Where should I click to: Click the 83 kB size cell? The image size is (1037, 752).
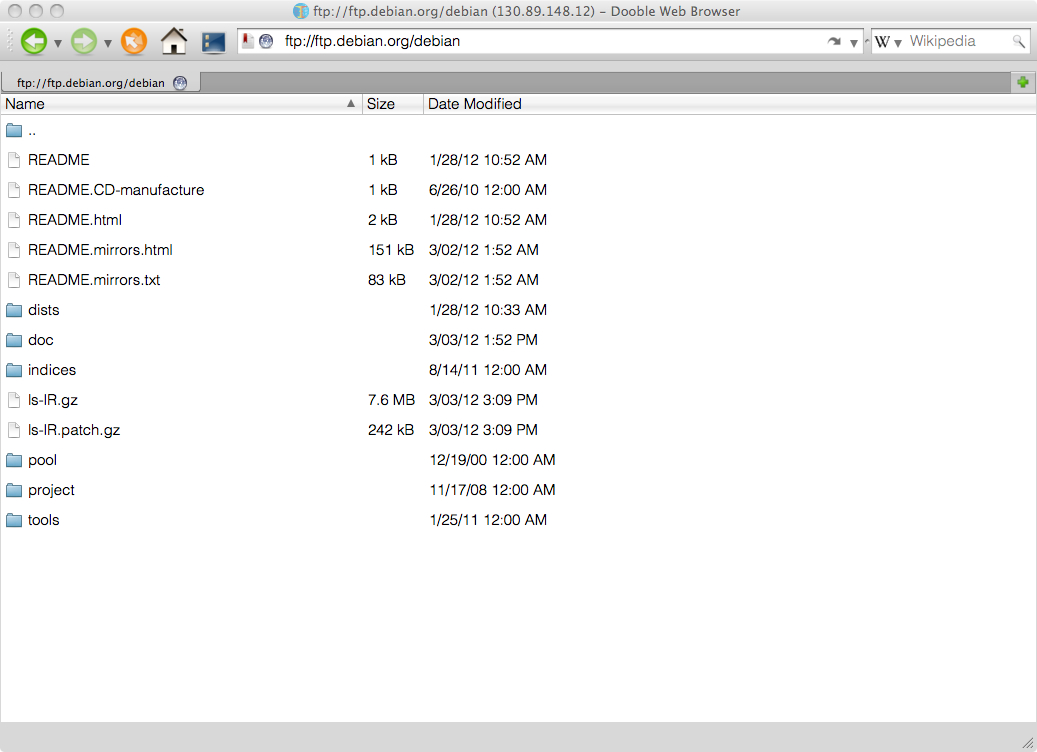(x=387, y=280)
